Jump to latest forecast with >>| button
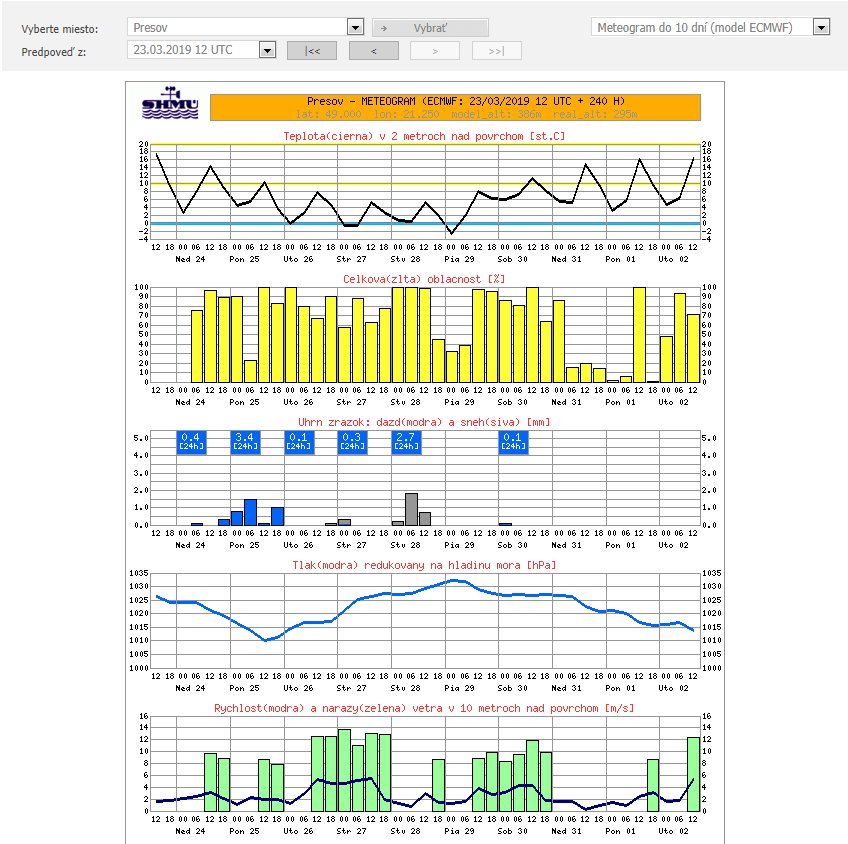 point(496,50)
